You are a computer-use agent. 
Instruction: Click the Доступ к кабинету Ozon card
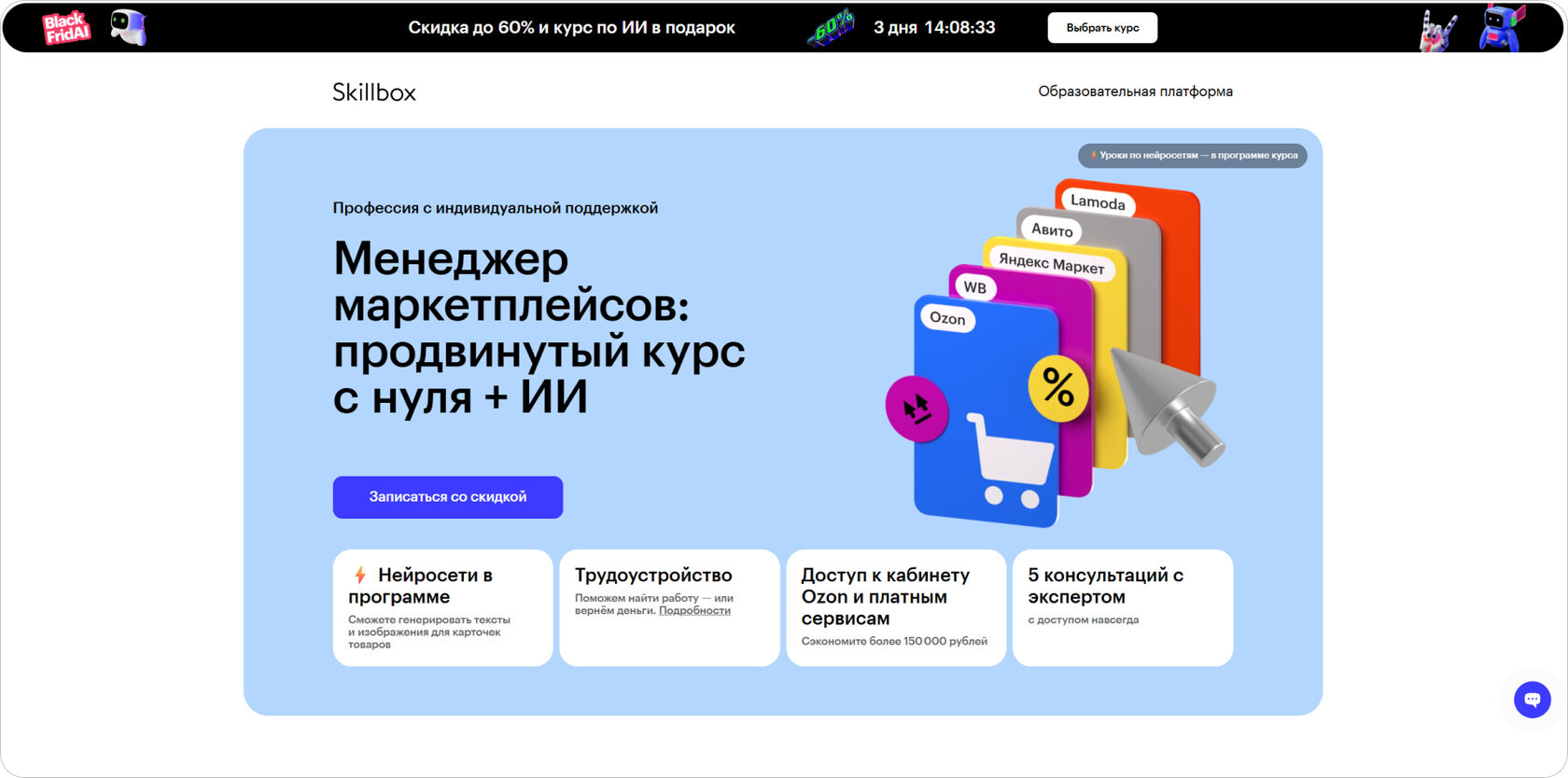[896, 608]
